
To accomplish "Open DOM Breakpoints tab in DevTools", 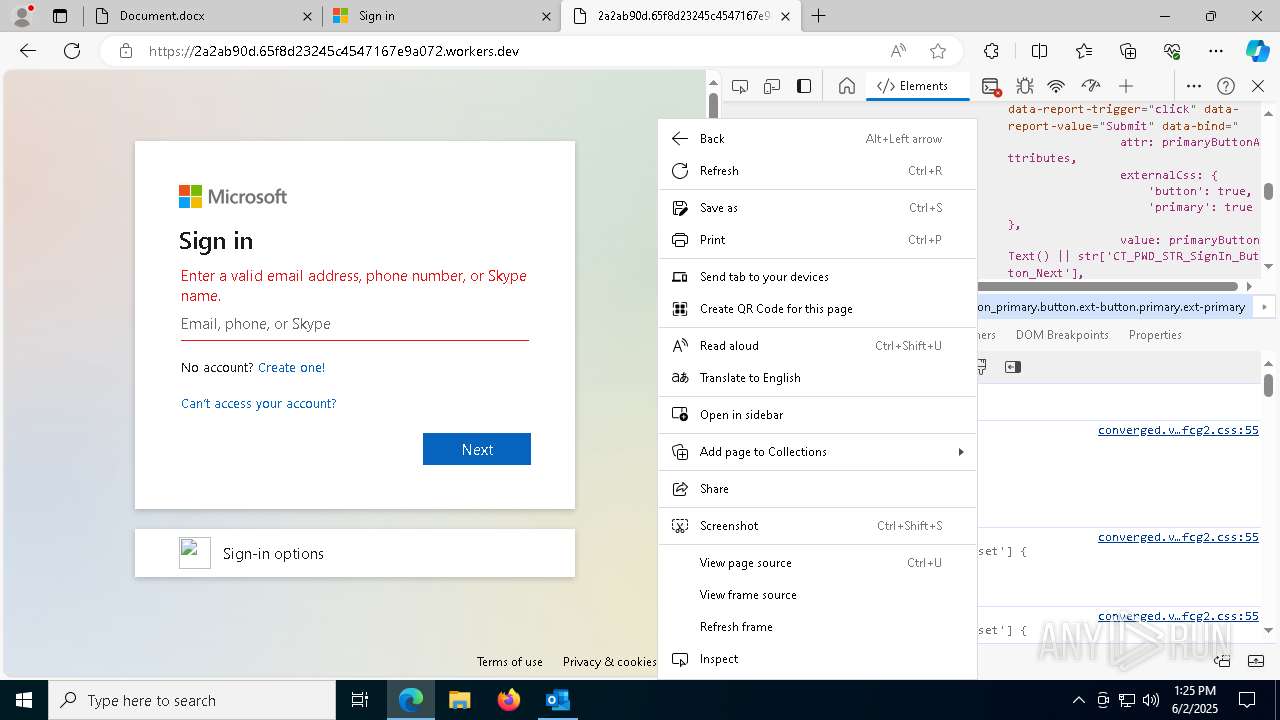I will pyautogui.click(x=1062, y=335).
